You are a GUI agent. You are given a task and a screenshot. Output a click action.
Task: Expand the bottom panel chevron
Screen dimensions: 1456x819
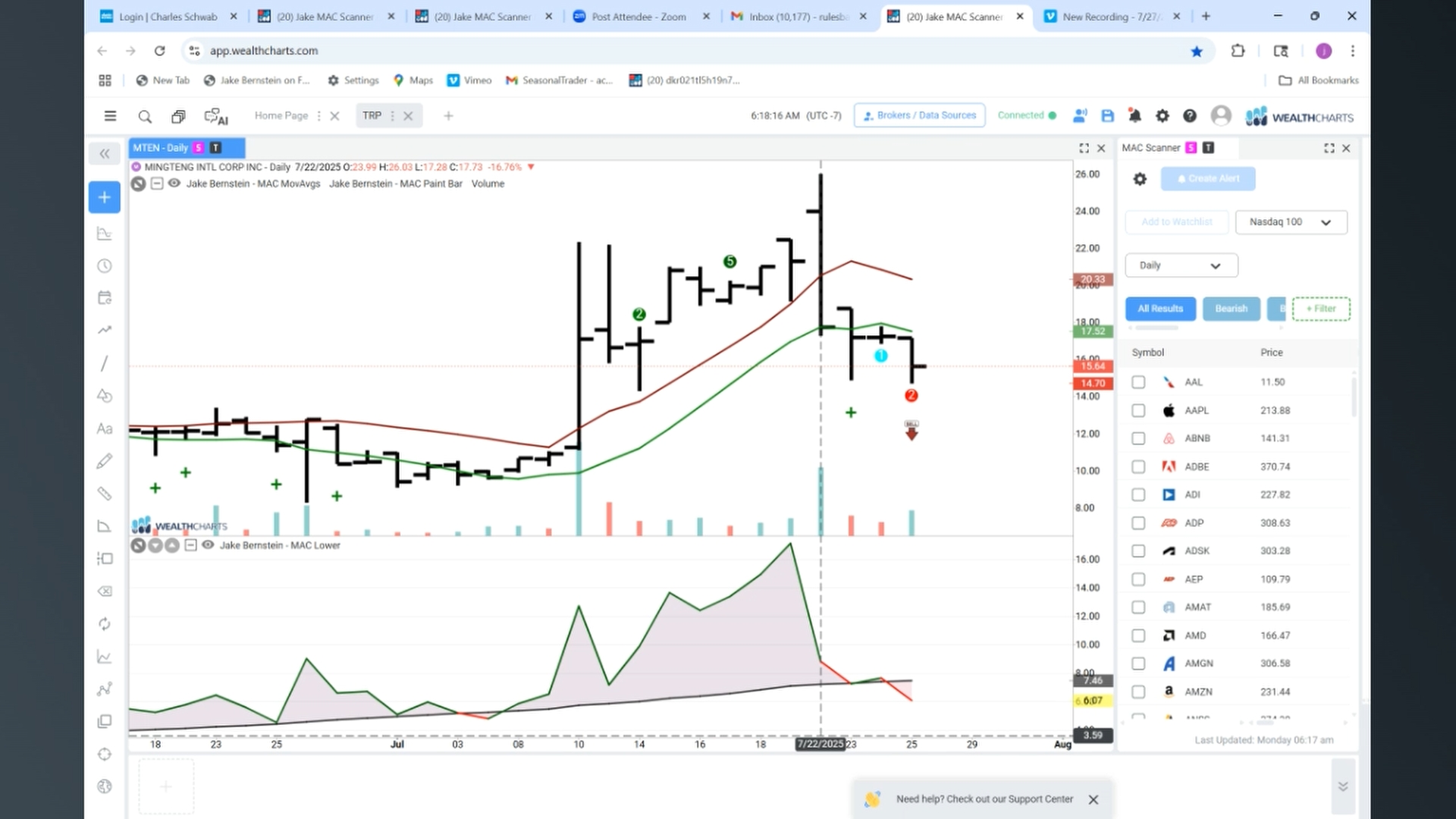pos(1343,786)
